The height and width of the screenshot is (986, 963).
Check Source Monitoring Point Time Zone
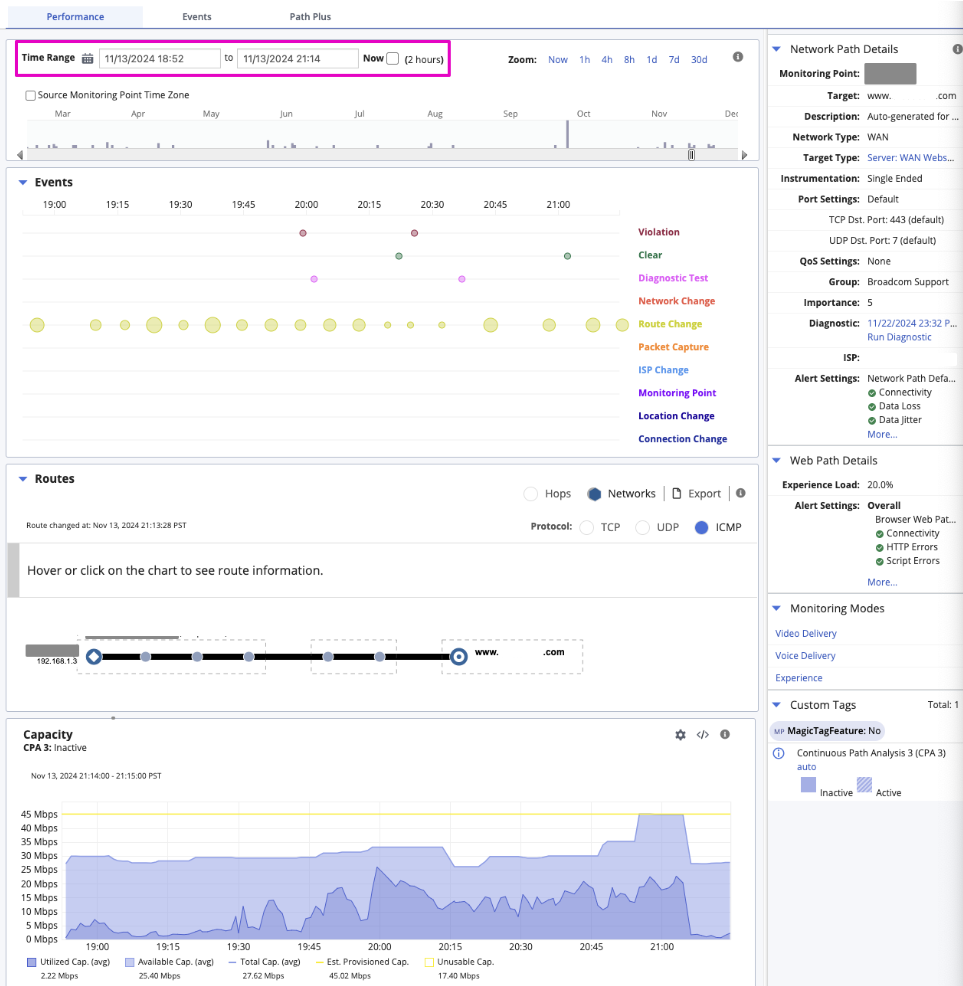click(30, 96)
